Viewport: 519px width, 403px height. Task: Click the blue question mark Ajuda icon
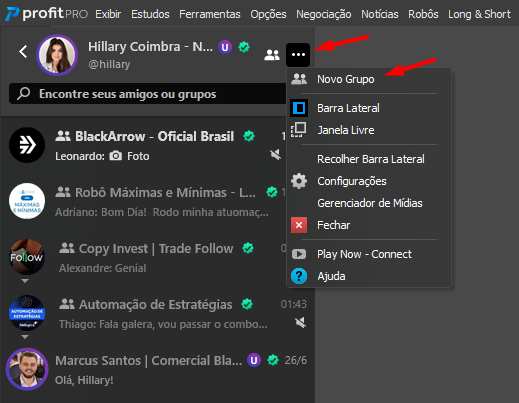click(299, 276)
